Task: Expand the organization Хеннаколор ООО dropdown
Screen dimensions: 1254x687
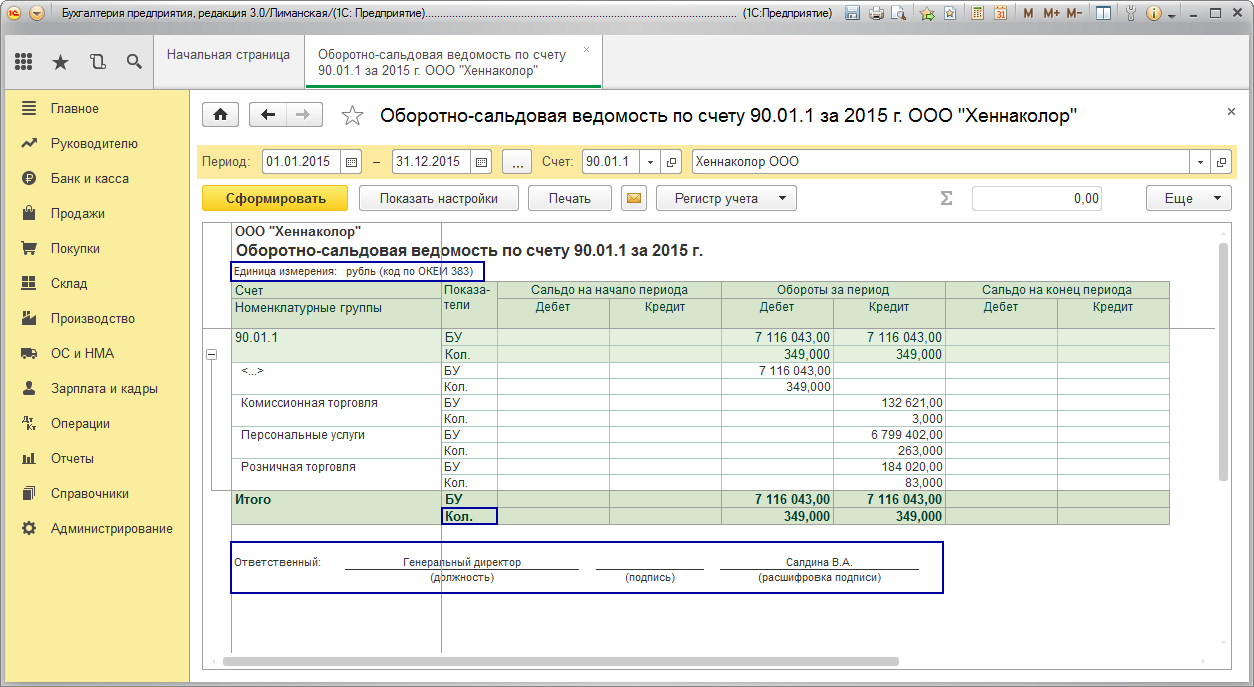Action: [x=1199, y=162]
